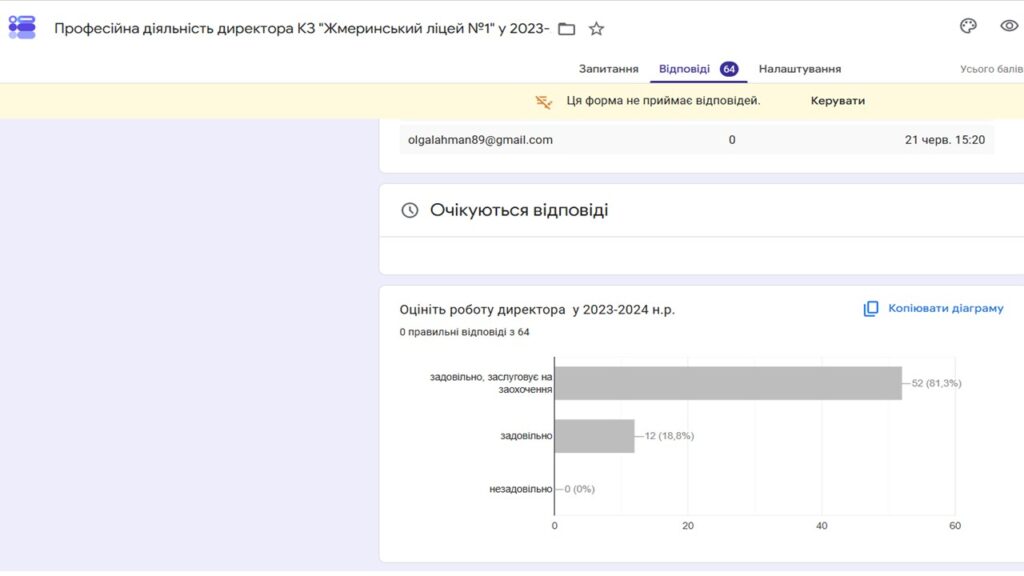
Task: Click Копіювати діаграму link
Action: point(945,308)
